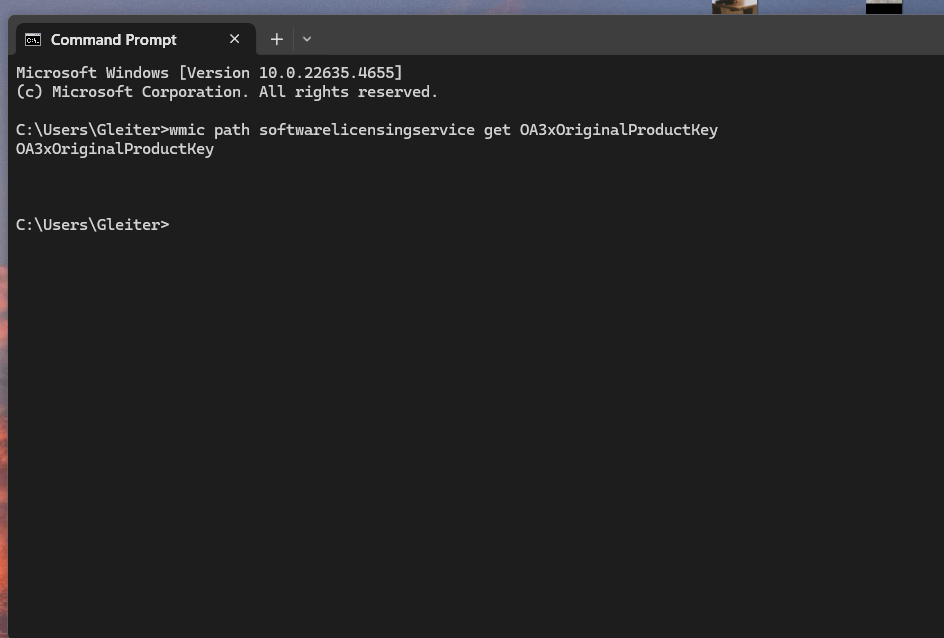This screenshot has width=944, height=638.
Task: Click the Microsoft Windows version line
Action: (x=209, y=72)
